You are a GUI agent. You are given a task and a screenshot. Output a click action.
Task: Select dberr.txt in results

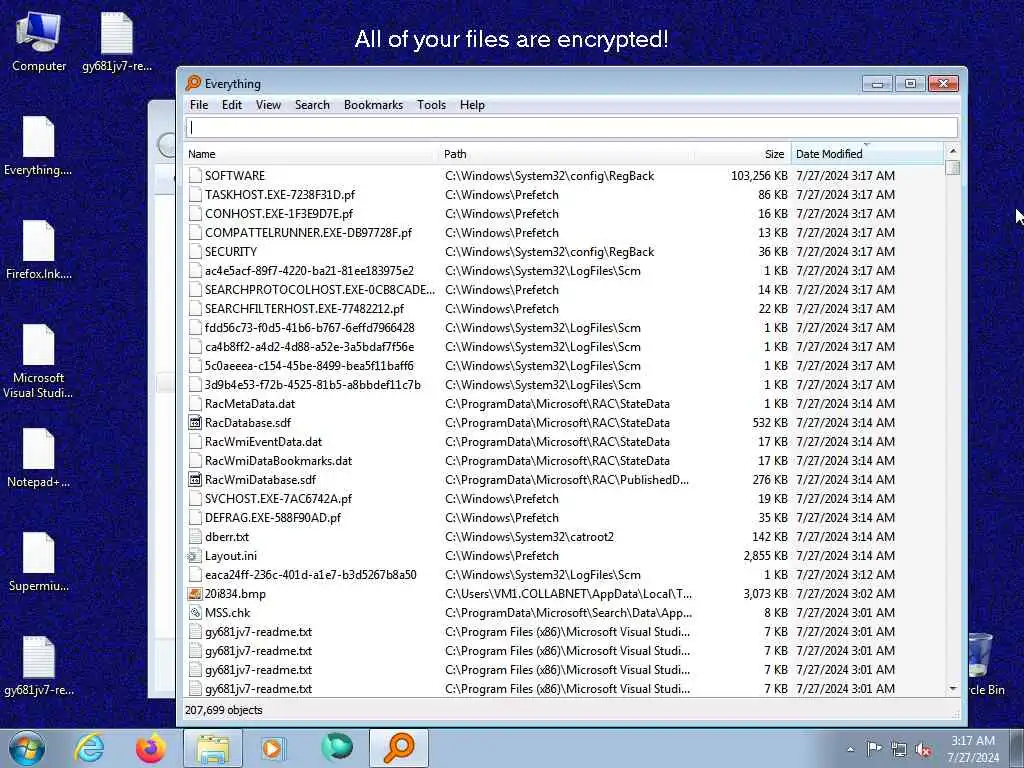click(564, 537)
